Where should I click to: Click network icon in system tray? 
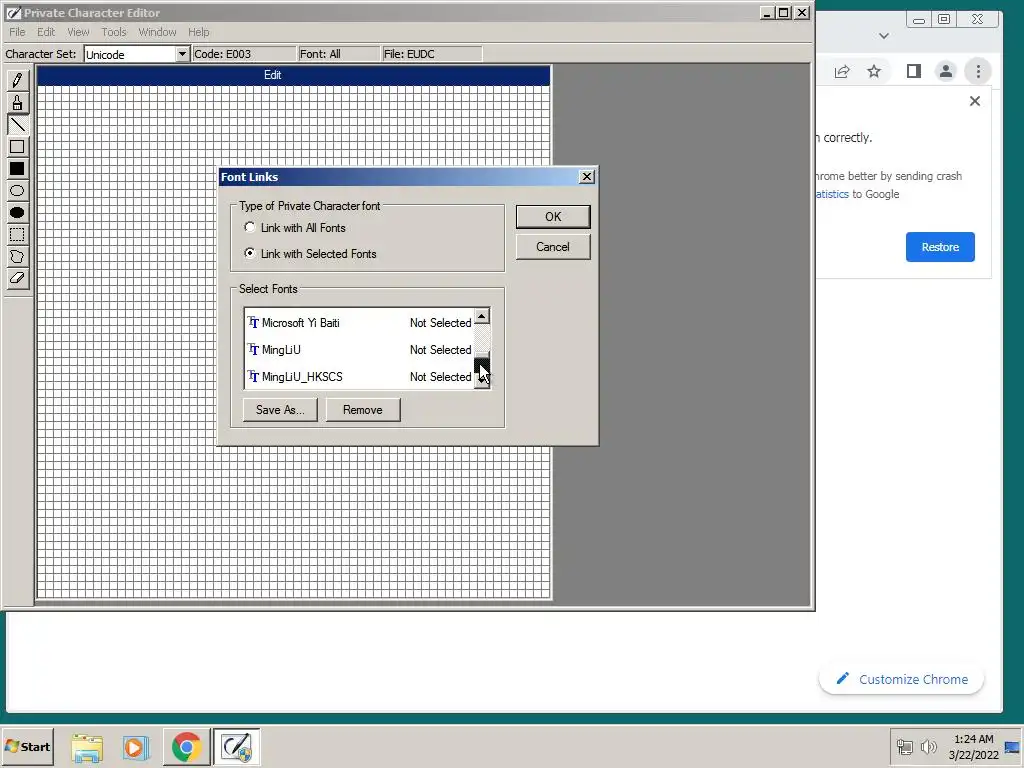pyautogui.click(x=904, y=746)
